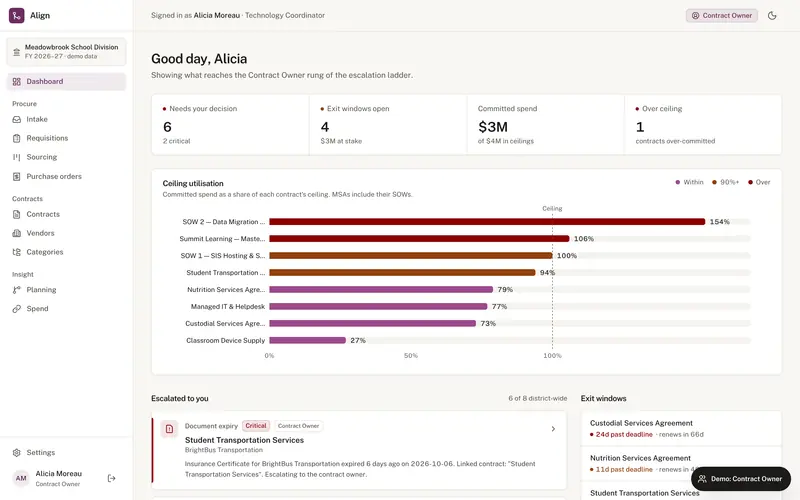
Task: Click the Requisitions clipboard icon
Action: 16,138
